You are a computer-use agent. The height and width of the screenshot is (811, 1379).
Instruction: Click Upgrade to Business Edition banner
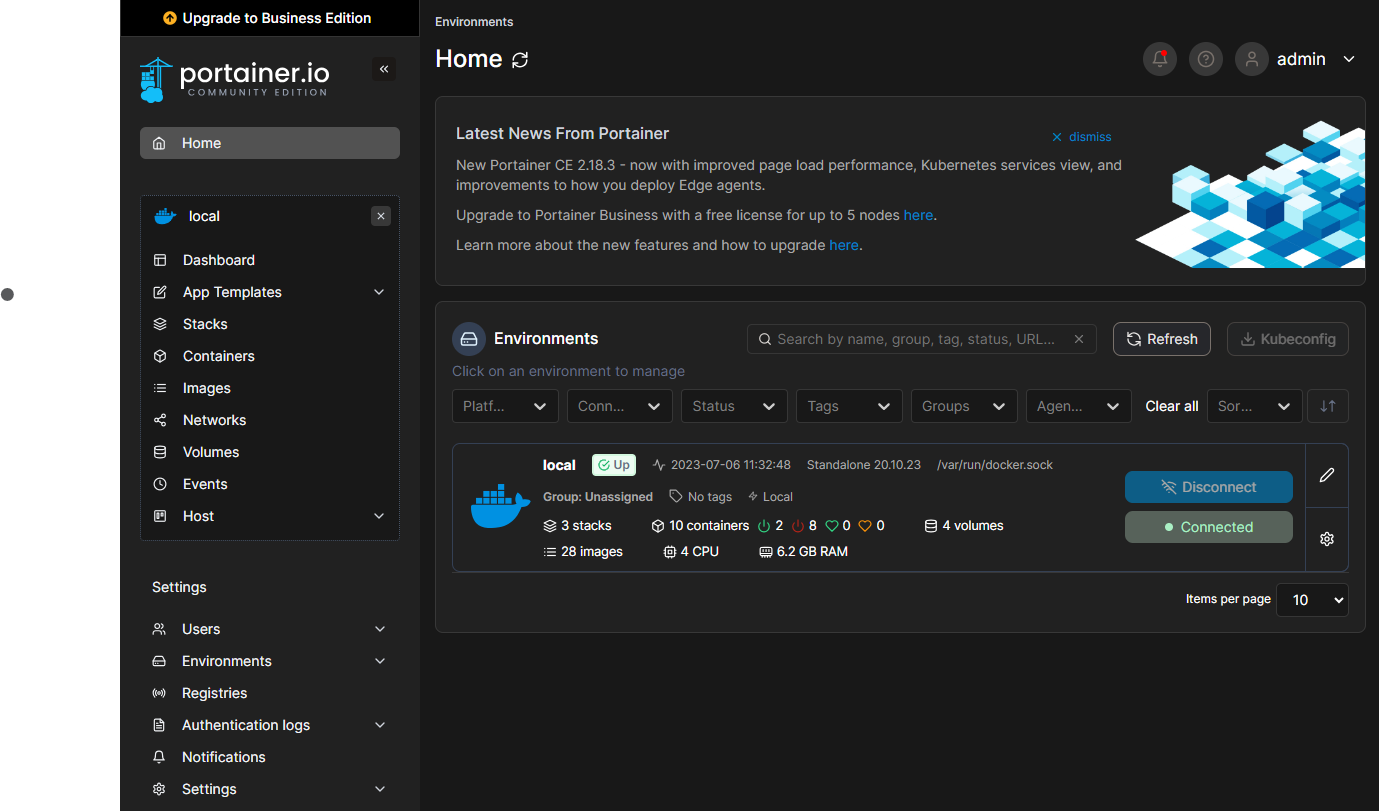270,18
